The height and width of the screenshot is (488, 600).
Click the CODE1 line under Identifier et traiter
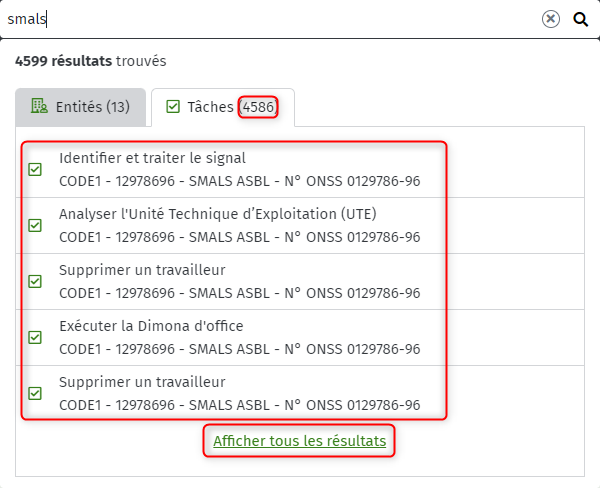[x=240, y=181]
